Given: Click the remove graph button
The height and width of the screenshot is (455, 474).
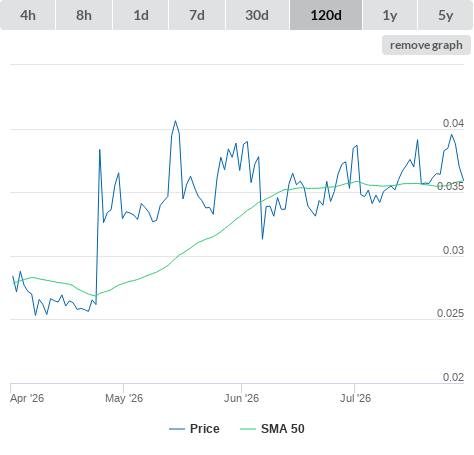Looking at the screenshot, I should point(426,45).
